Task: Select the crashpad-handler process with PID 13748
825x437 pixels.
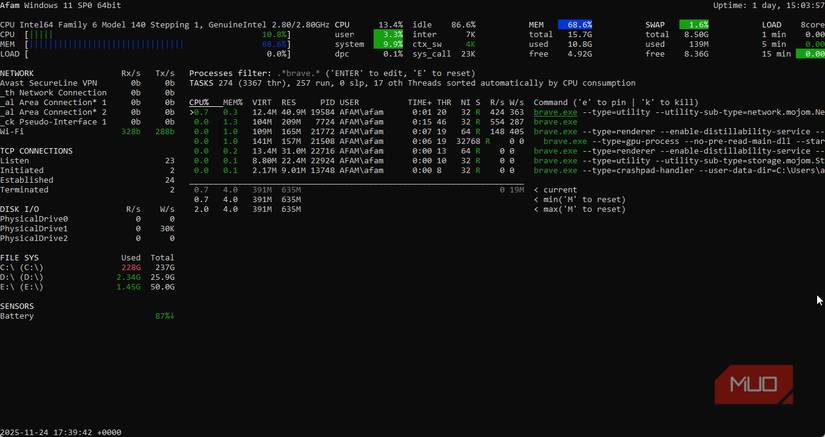Action: [x=507, y=171]
